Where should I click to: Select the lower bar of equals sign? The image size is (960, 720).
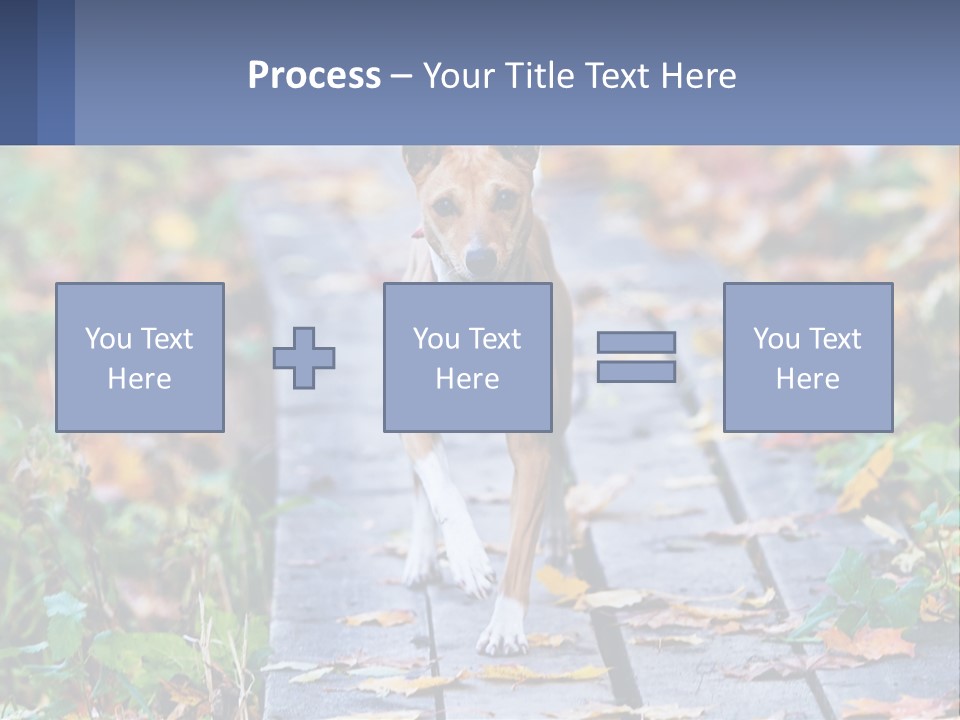(637, 372)
